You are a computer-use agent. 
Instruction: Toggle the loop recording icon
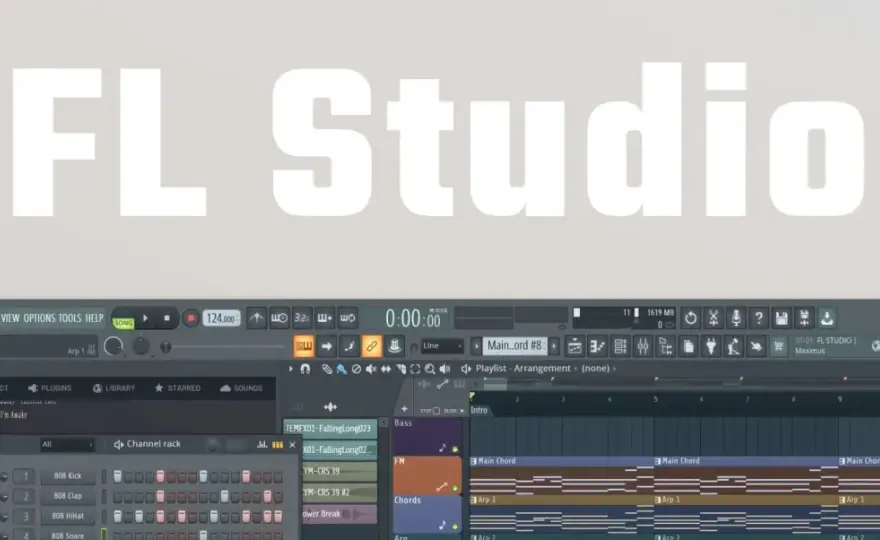pyautogui.click(x=348, y=318)
